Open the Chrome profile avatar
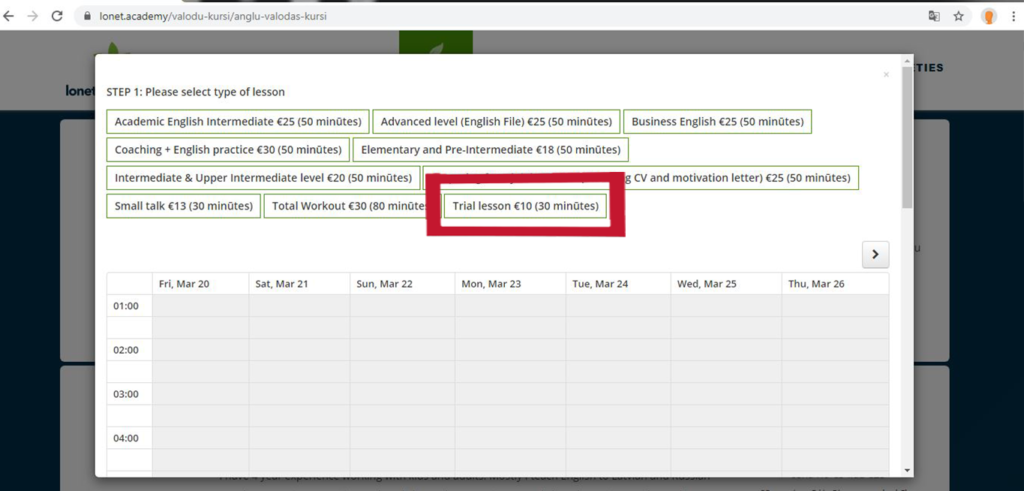Image resolution: width=1024 pixels, height=491 pixels. (x=989, y=16)
